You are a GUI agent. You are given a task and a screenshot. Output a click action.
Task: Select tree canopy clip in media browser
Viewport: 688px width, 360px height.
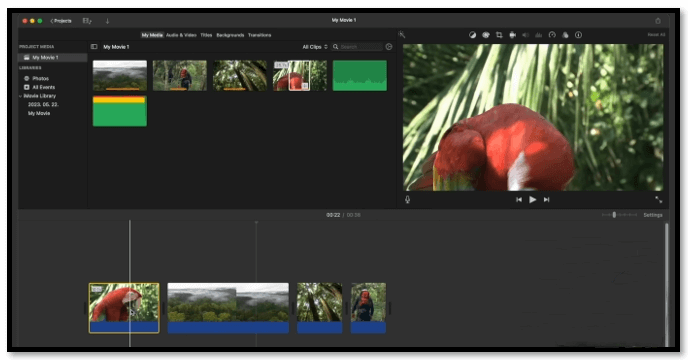[240, 76]
